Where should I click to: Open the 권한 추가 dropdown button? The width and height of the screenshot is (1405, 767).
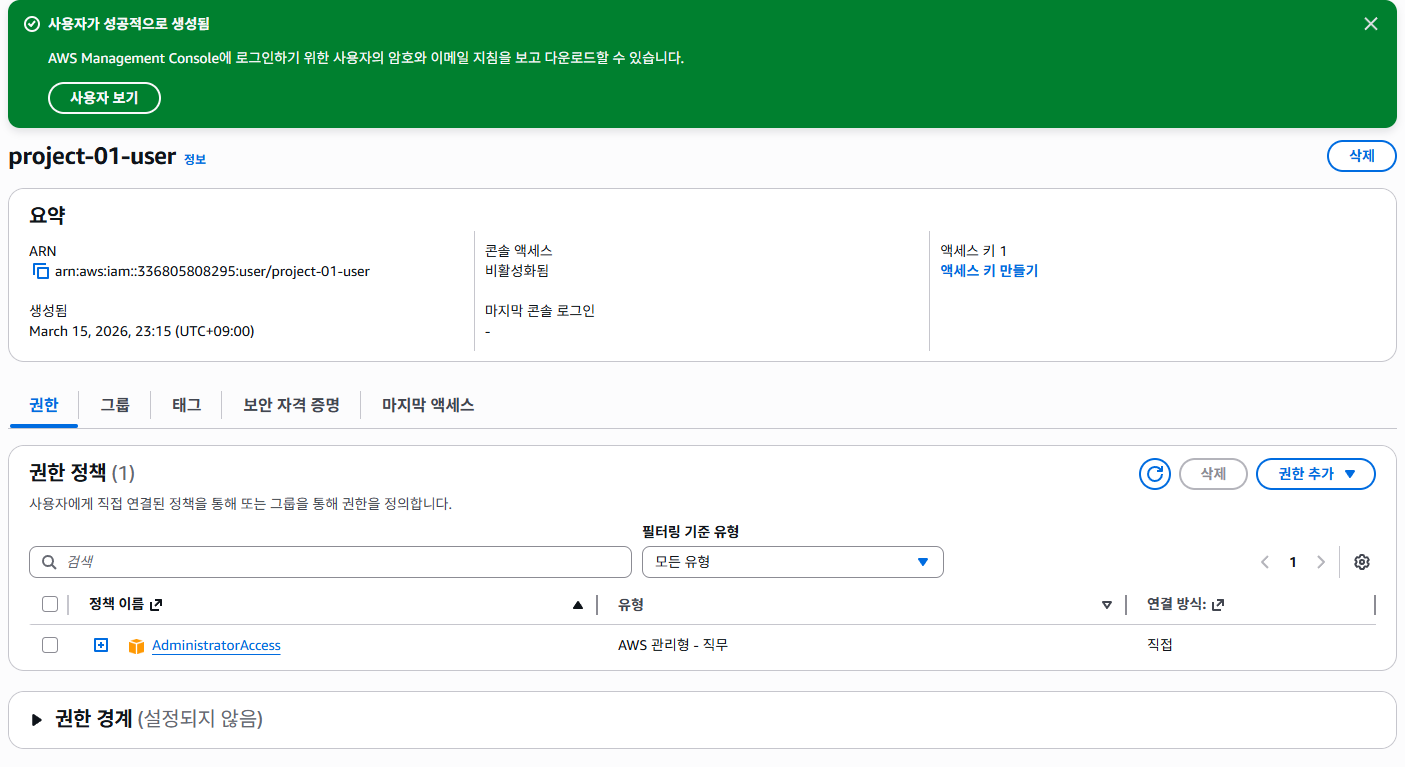pos(1316,474)
